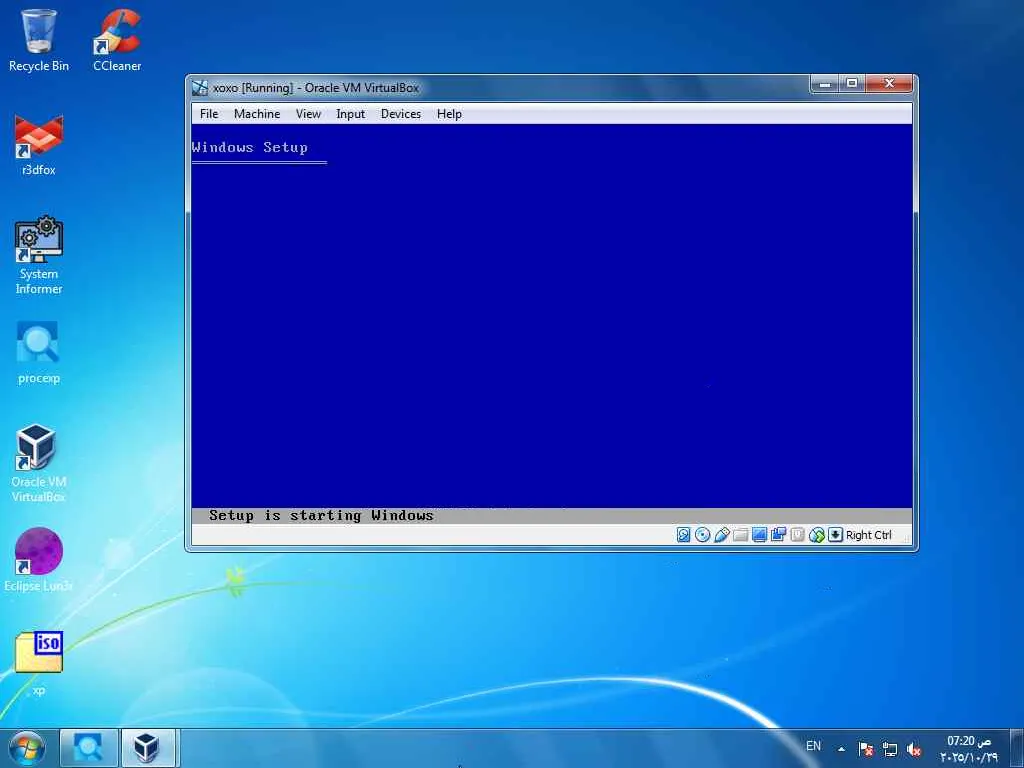The height and width of the screenshot is (768, 1024).
Task: Click the keyboard capture arrow icon
Action: point(835,535)
